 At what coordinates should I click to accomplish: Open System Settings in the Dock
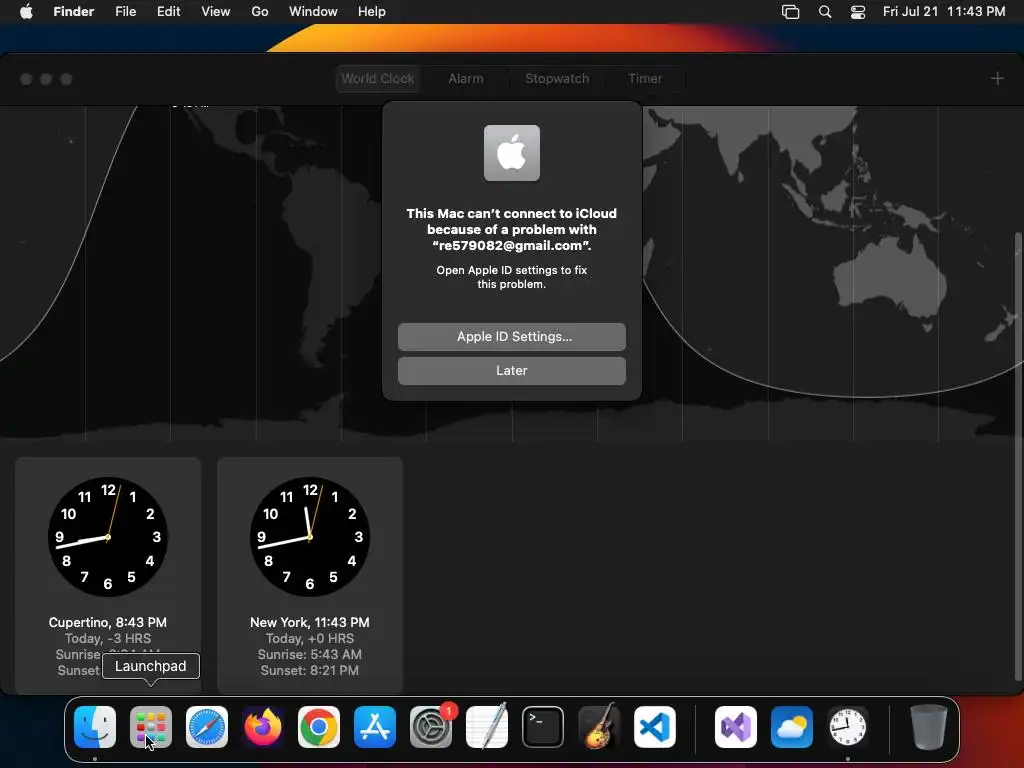click(431, 727)
